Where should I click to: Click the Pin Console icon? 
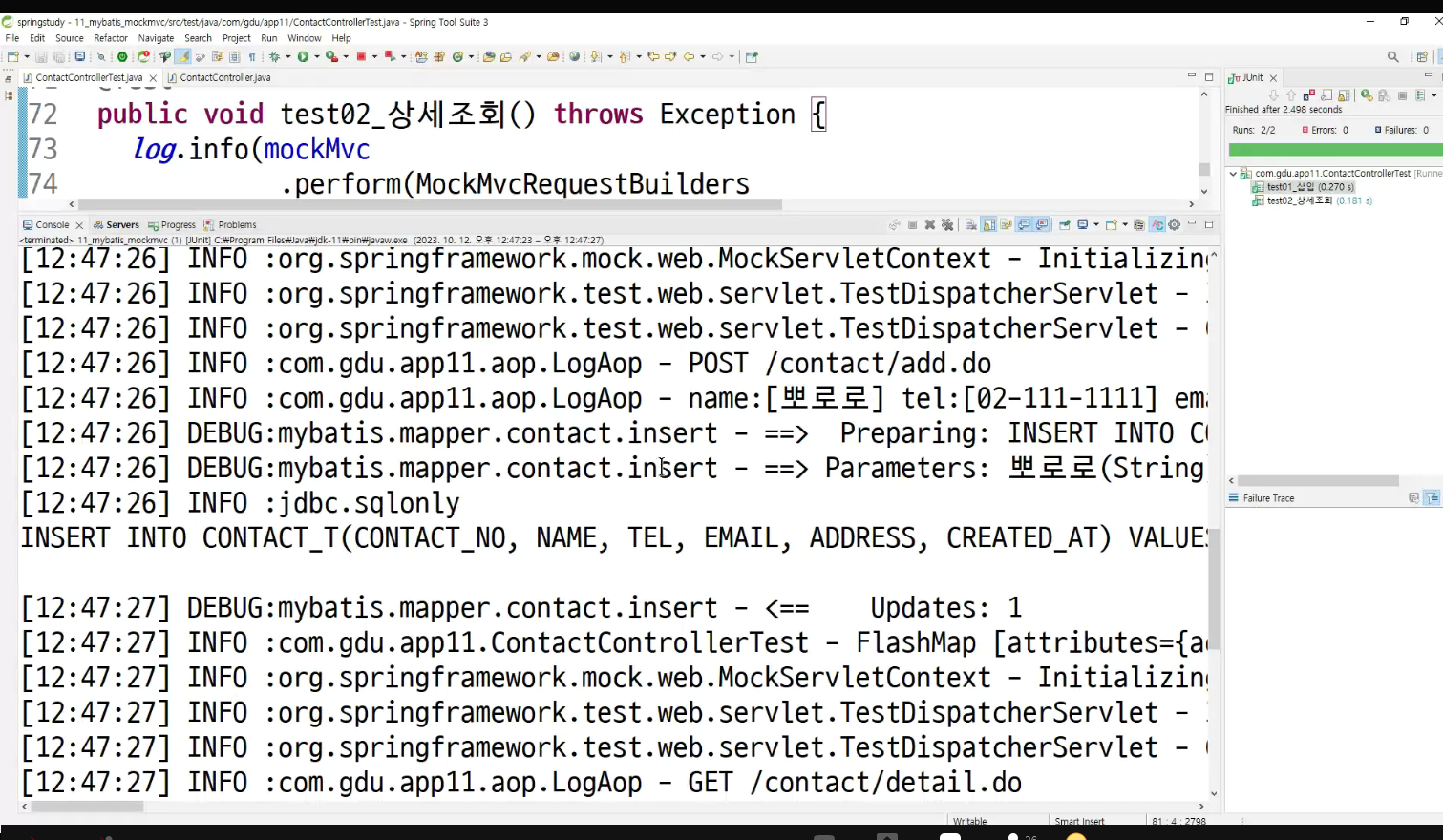point(1065,225)
